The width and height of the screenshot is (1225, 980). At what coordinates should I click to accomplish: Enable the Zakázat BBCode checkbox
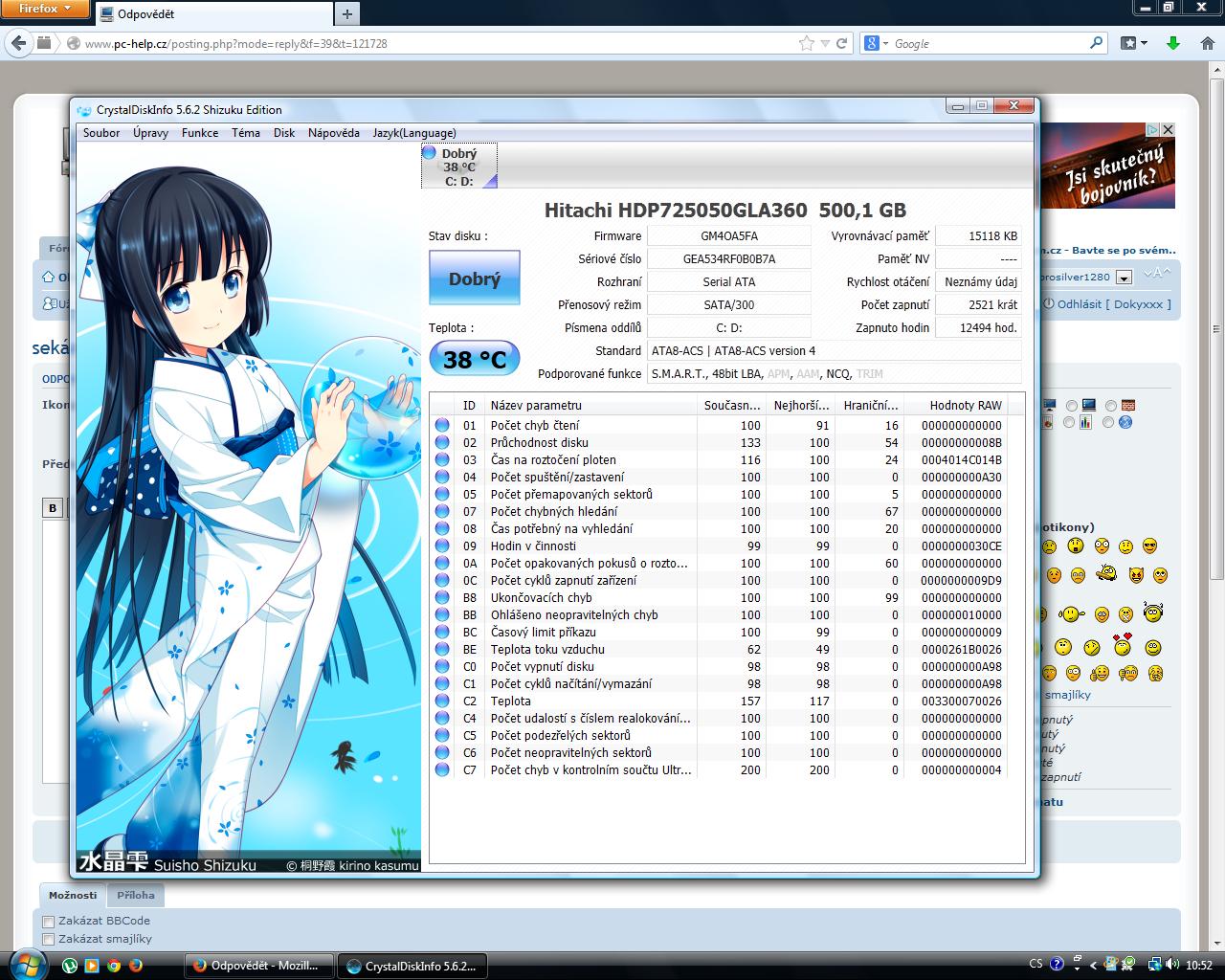tap(49, 922)
